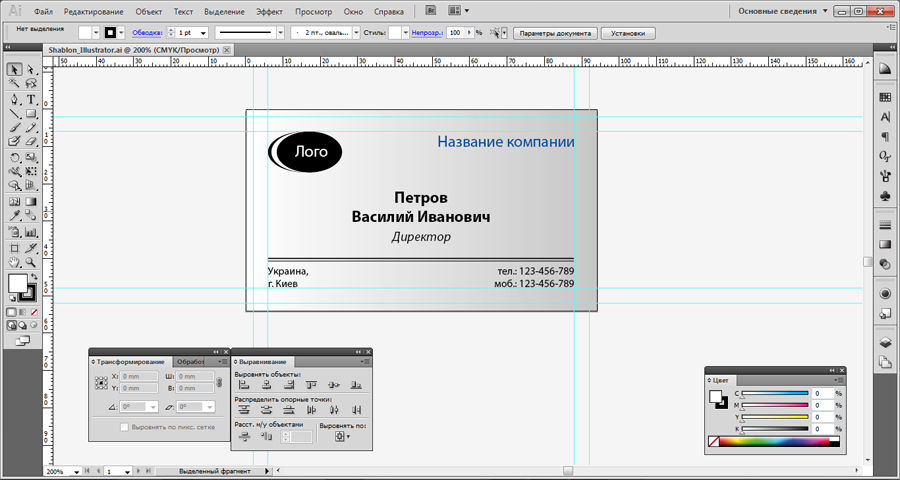Click the Обводка stroke link
Screen dimensions: 900x480
point(148,33)
